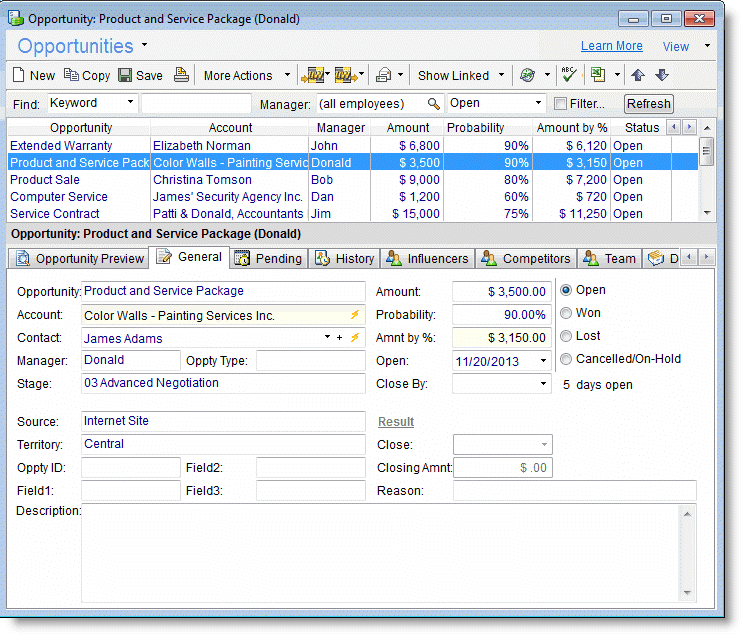Enable the Filter checkbox
This screenshot has width=741, height=634.
click(560, 104)
